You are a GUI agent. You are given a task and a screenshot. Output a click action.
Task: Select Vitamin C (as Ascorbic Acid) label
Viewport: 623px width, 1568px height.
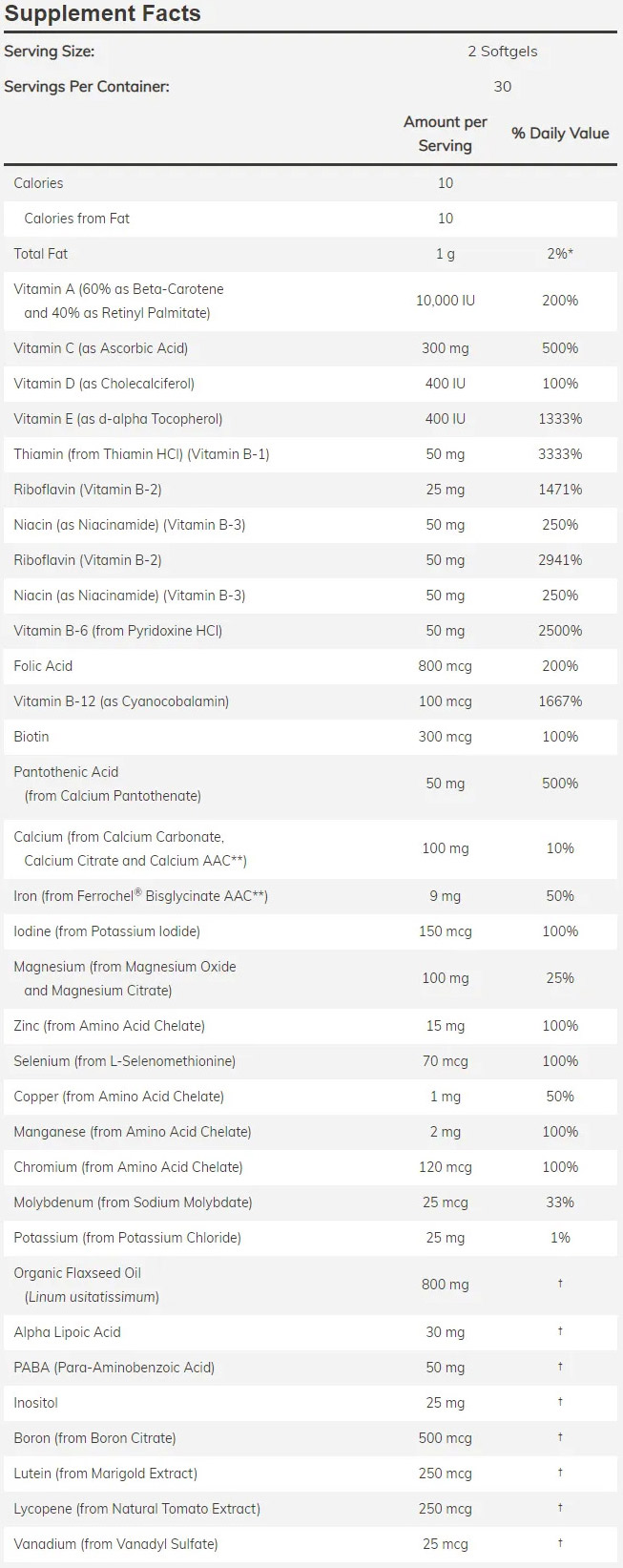100,348
